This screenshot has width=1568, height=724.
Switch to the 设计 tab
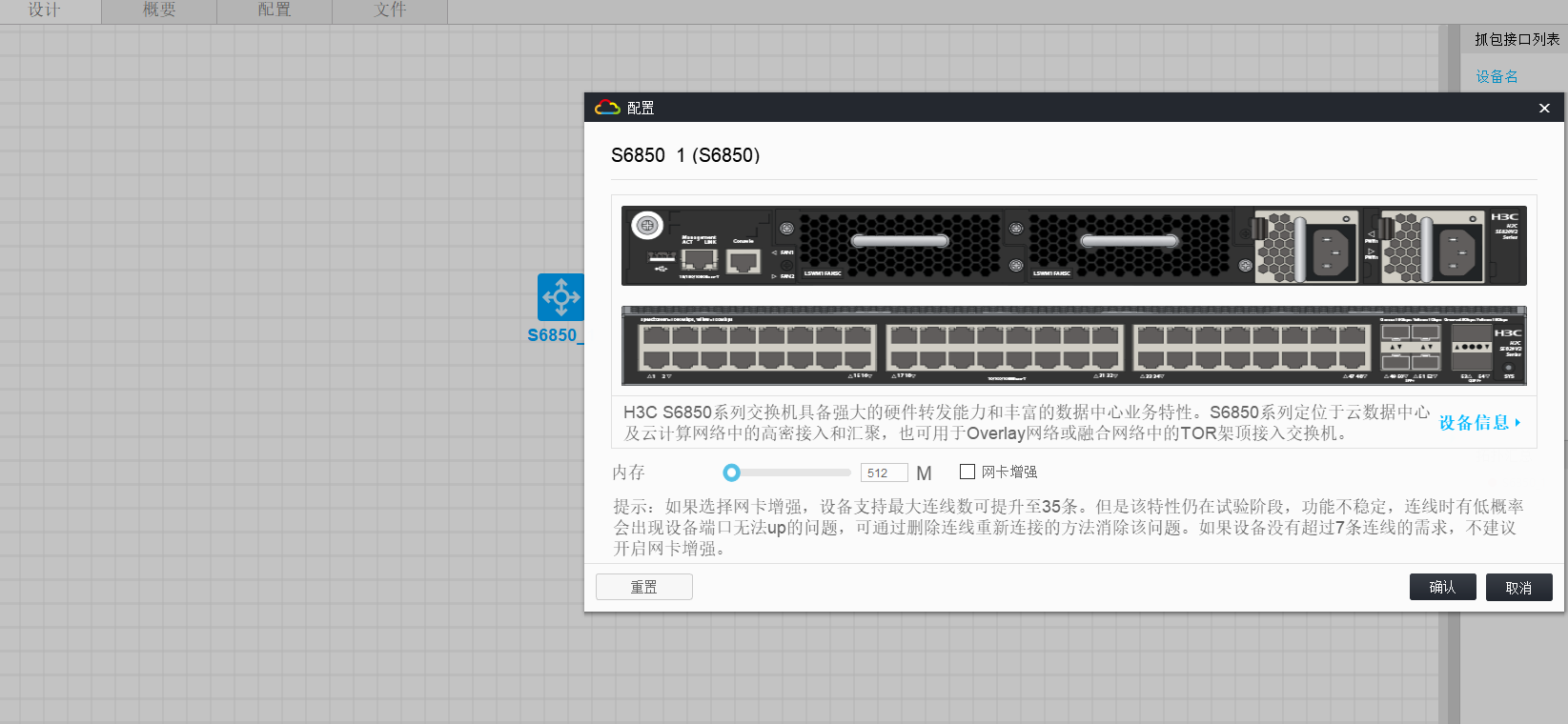tap(44, 10)
